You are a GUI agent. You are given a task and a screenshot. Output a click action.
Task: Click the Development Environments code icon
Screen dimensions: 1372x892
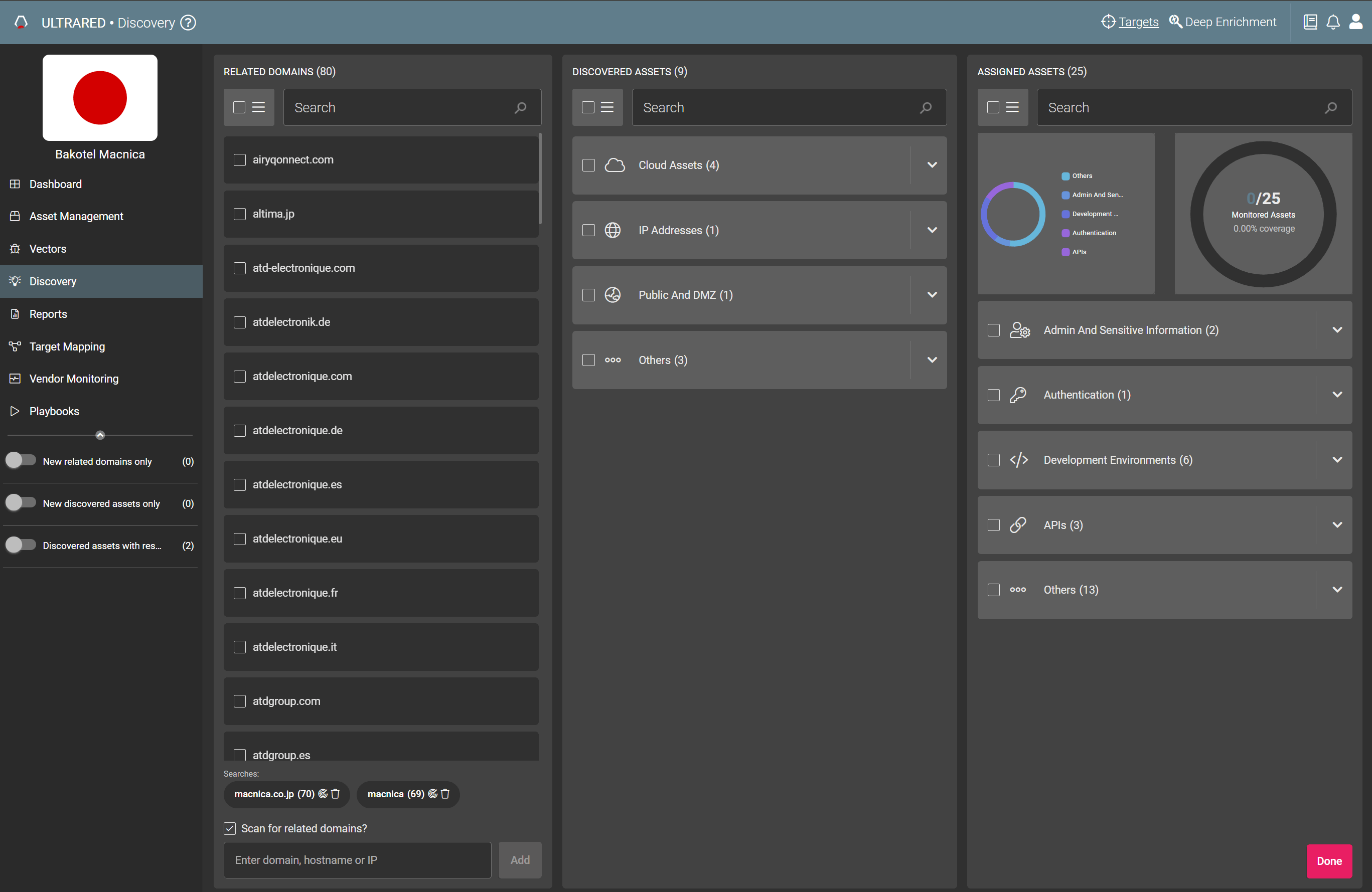[1019, 460]
